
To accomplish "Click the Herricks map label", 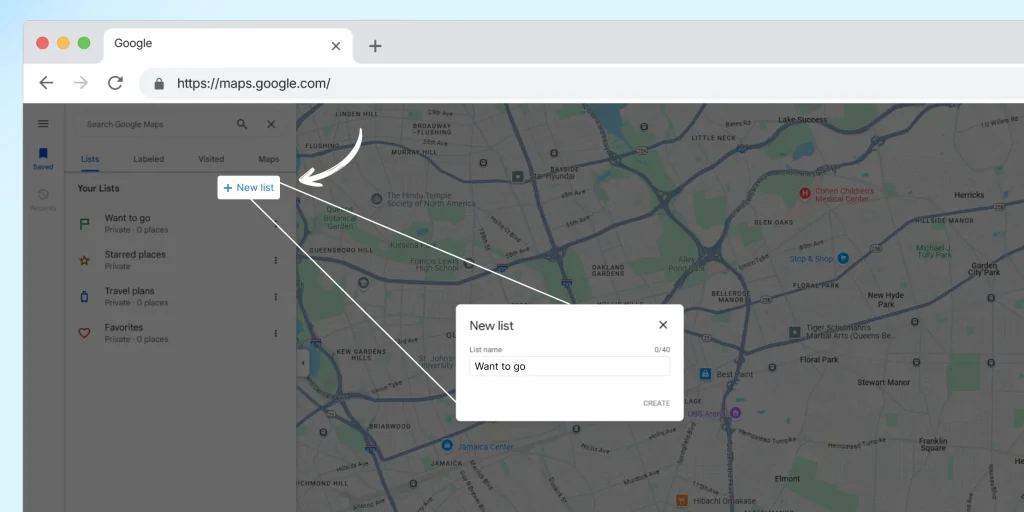I will (x=968, y=195).
